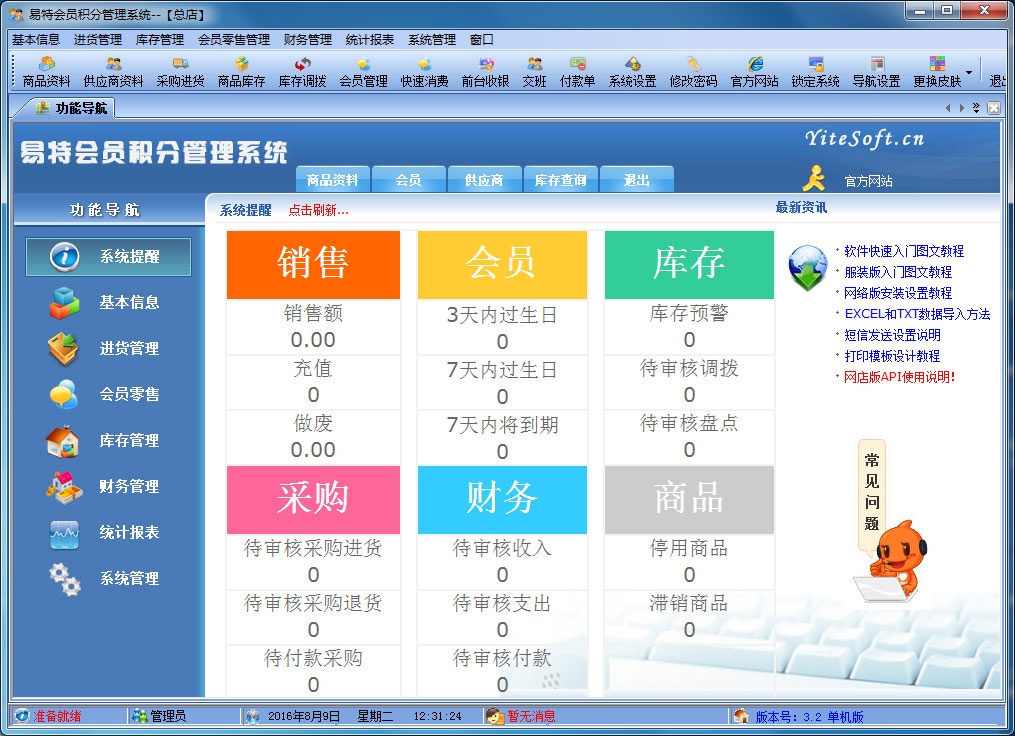The image size is (1015, 736).
Task: Click 快速消费 toolbar icon
Action: (425, 72)
